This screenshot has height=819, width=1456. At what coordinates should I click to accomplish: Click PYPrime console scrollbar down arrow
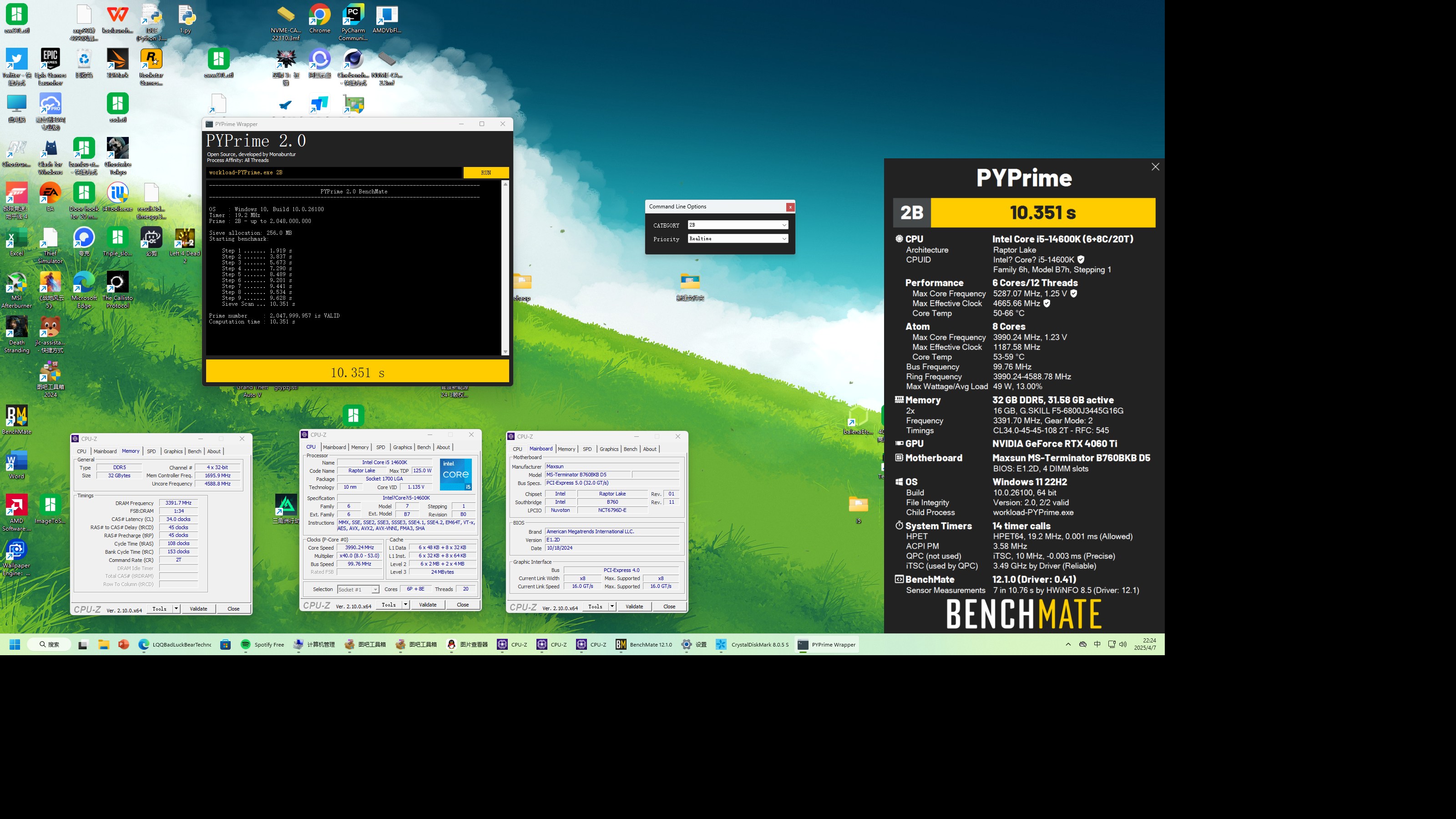click(x=506, y=352)
